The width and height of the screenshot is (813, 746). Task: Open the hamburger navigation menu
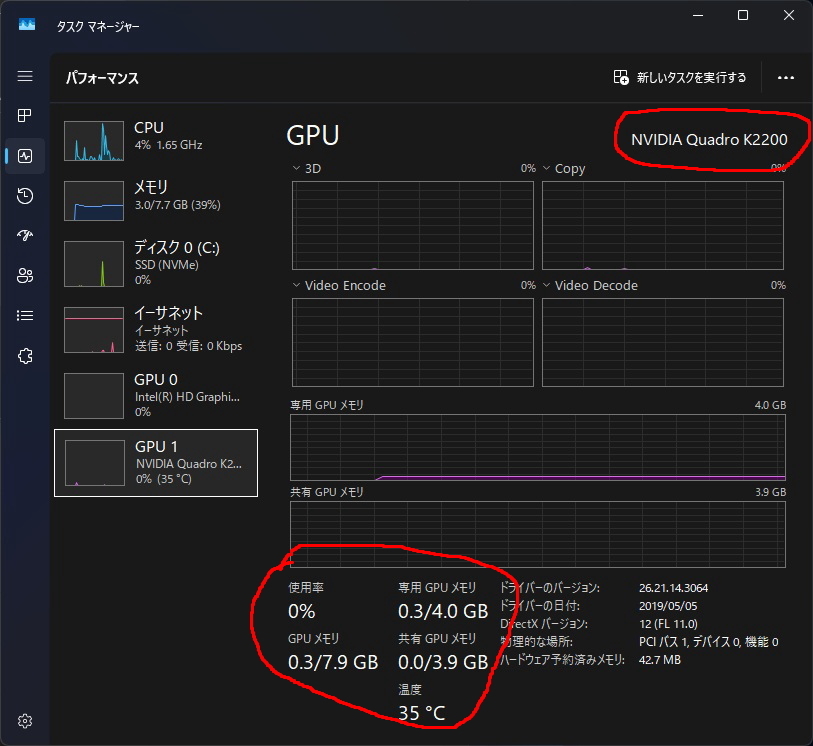25,76
